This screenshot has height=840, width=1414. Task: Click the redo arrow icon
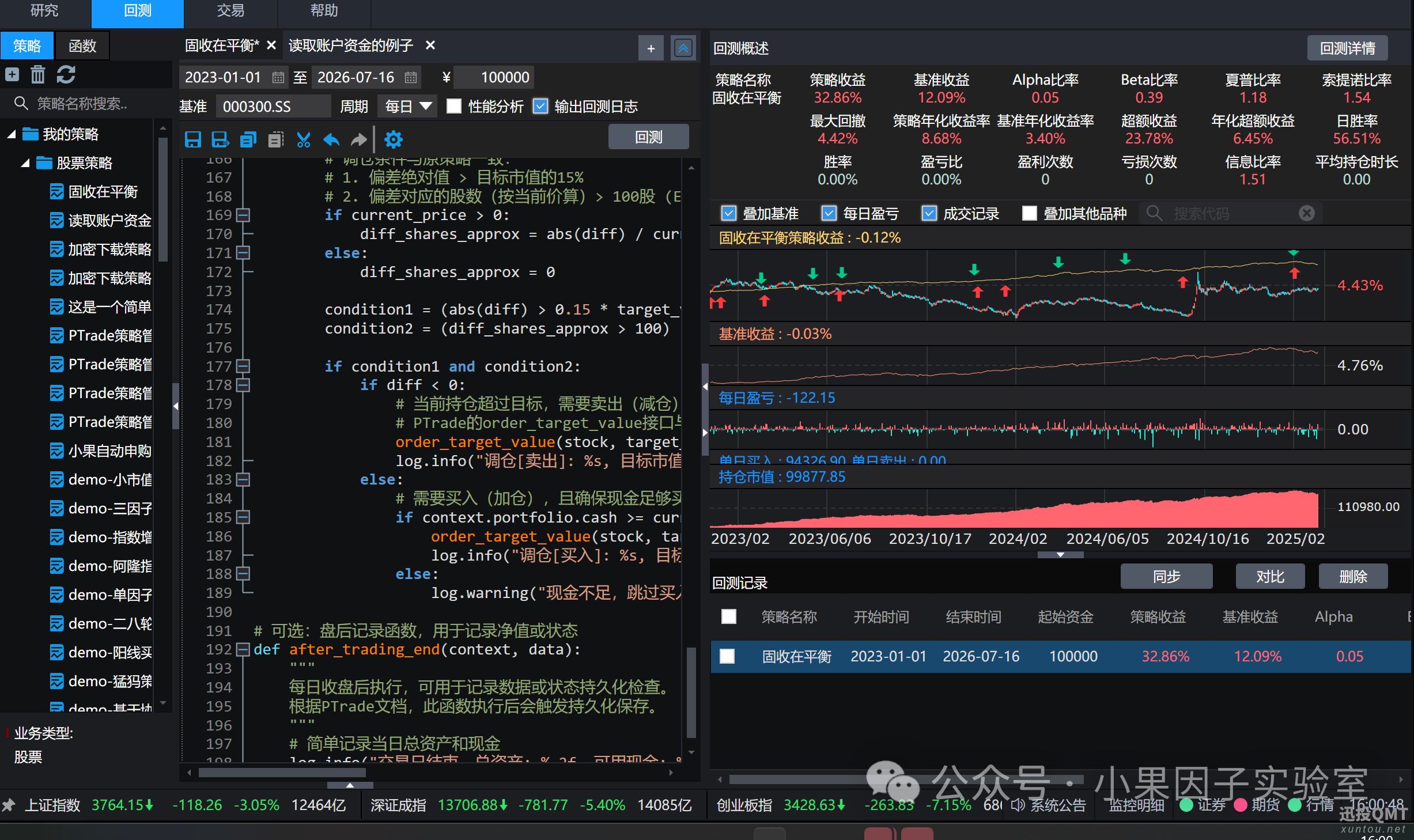click(358, 139)
